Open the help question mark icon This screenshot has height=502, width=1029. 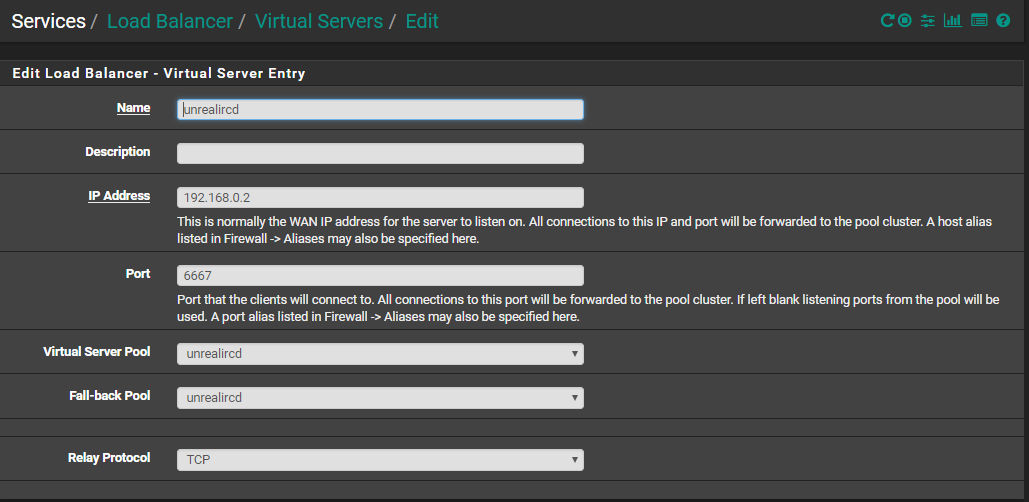coord(1003,20)
